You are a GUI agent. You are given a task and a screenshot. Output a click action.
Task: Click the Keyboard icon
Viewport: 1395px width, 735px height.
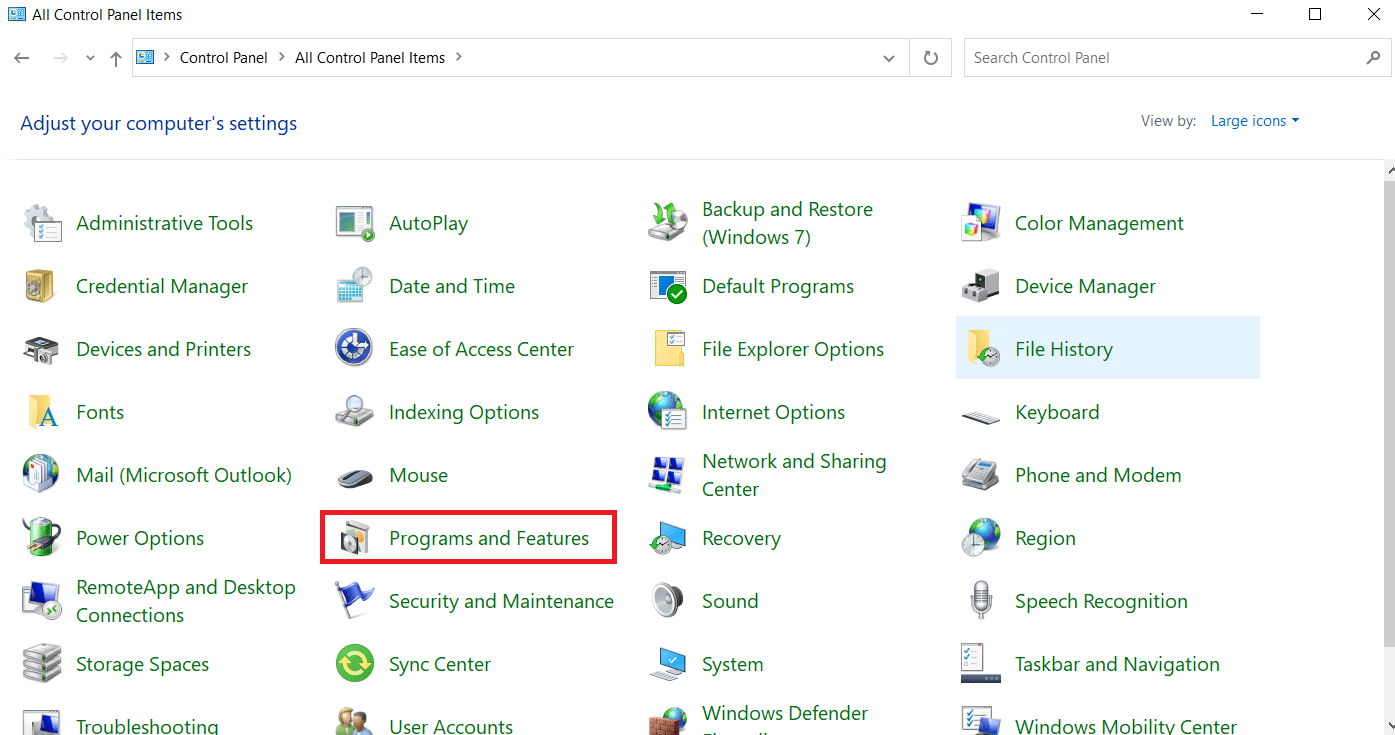coord(981,415)
